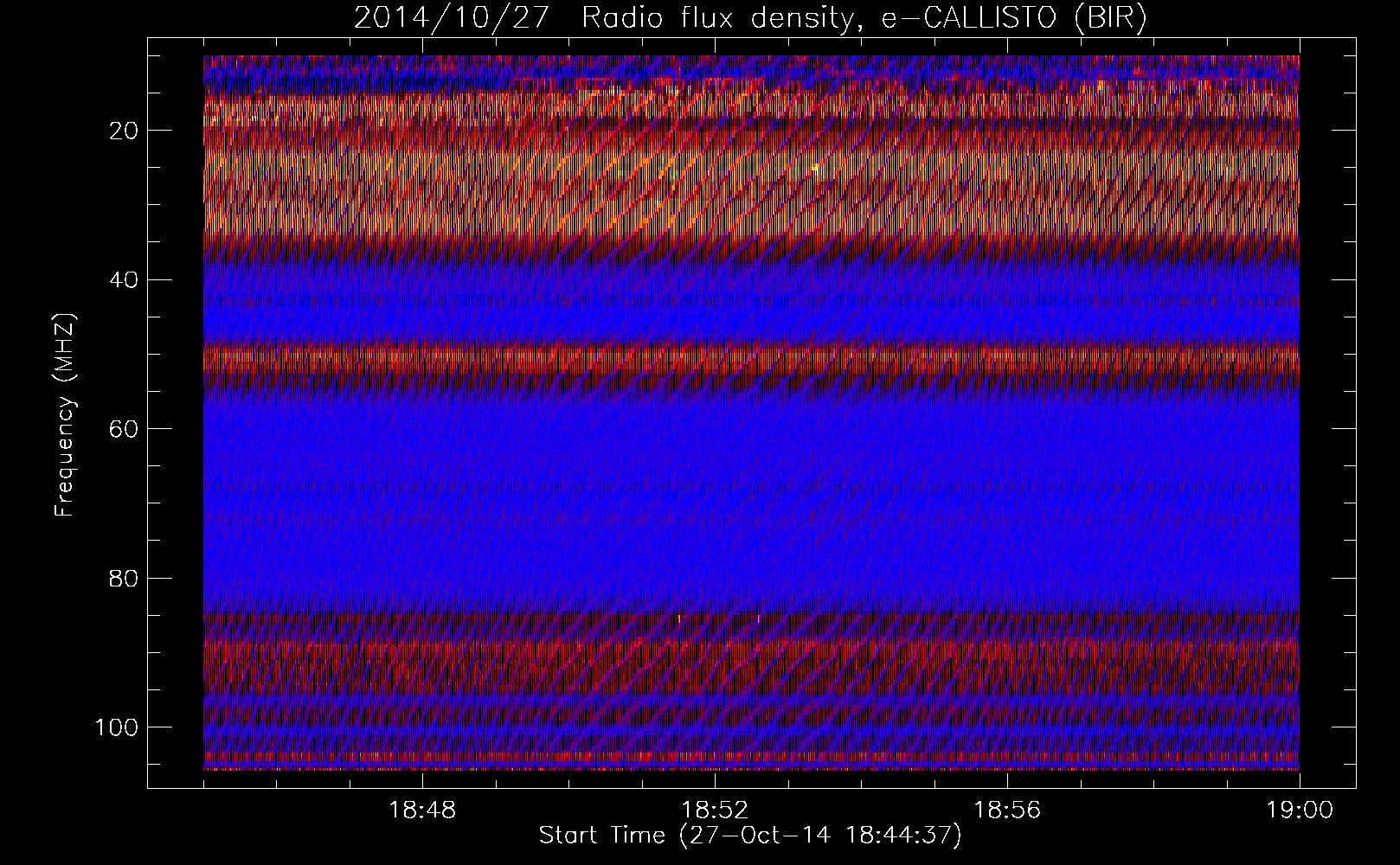Click the 19:00 time tick label
Image resolution: width=1400 pixels, height=865 pixels.
tap(1300, 811)
